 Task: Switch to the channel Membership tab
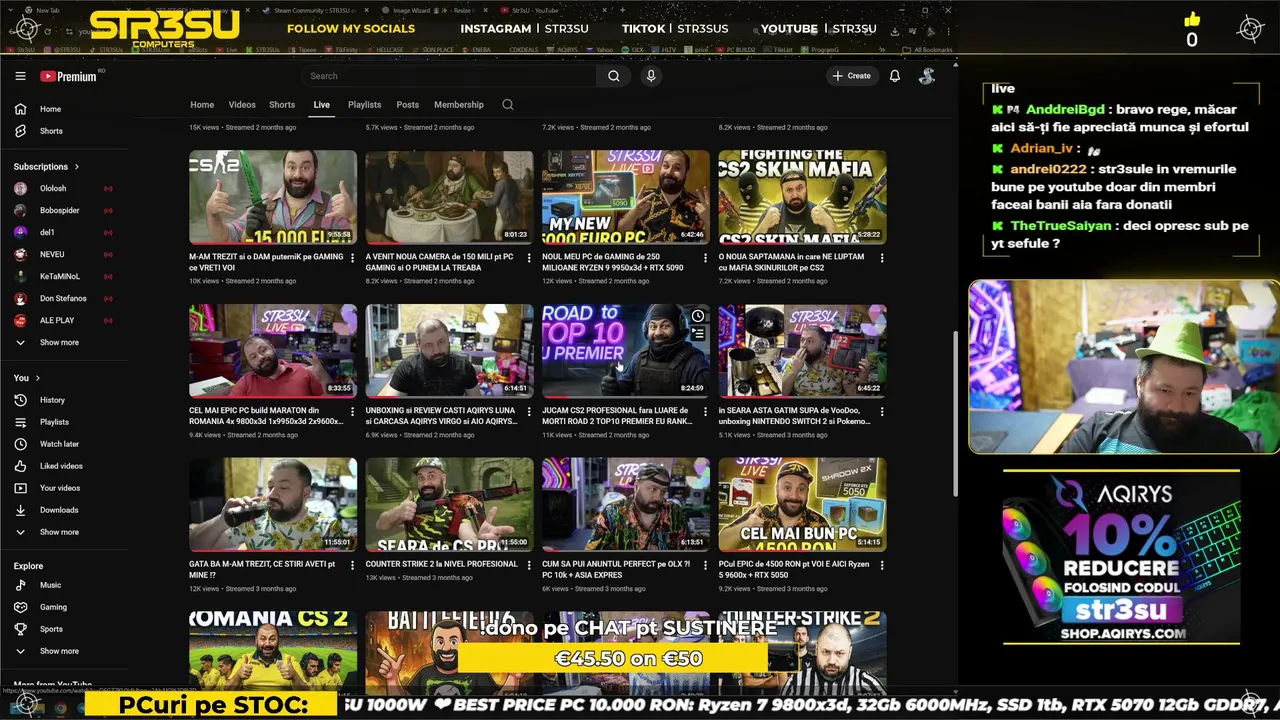tap(459, 105)
